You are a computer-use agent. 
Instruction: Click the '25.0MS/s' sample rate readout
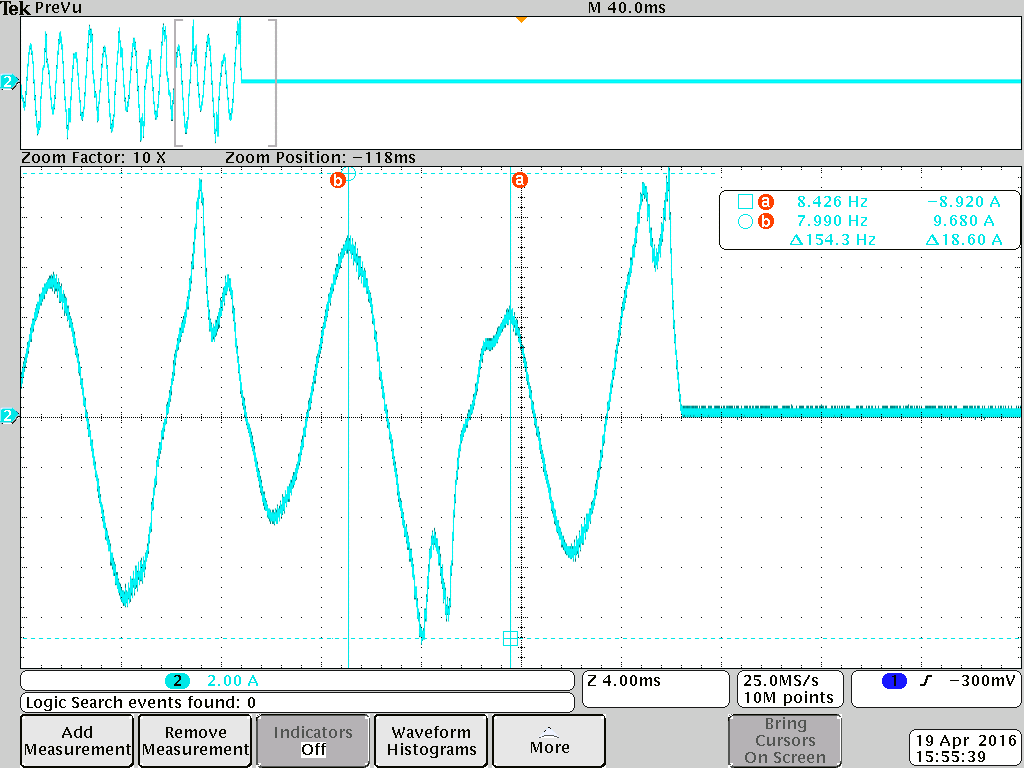pyautogui.click(x=780, y=680)
